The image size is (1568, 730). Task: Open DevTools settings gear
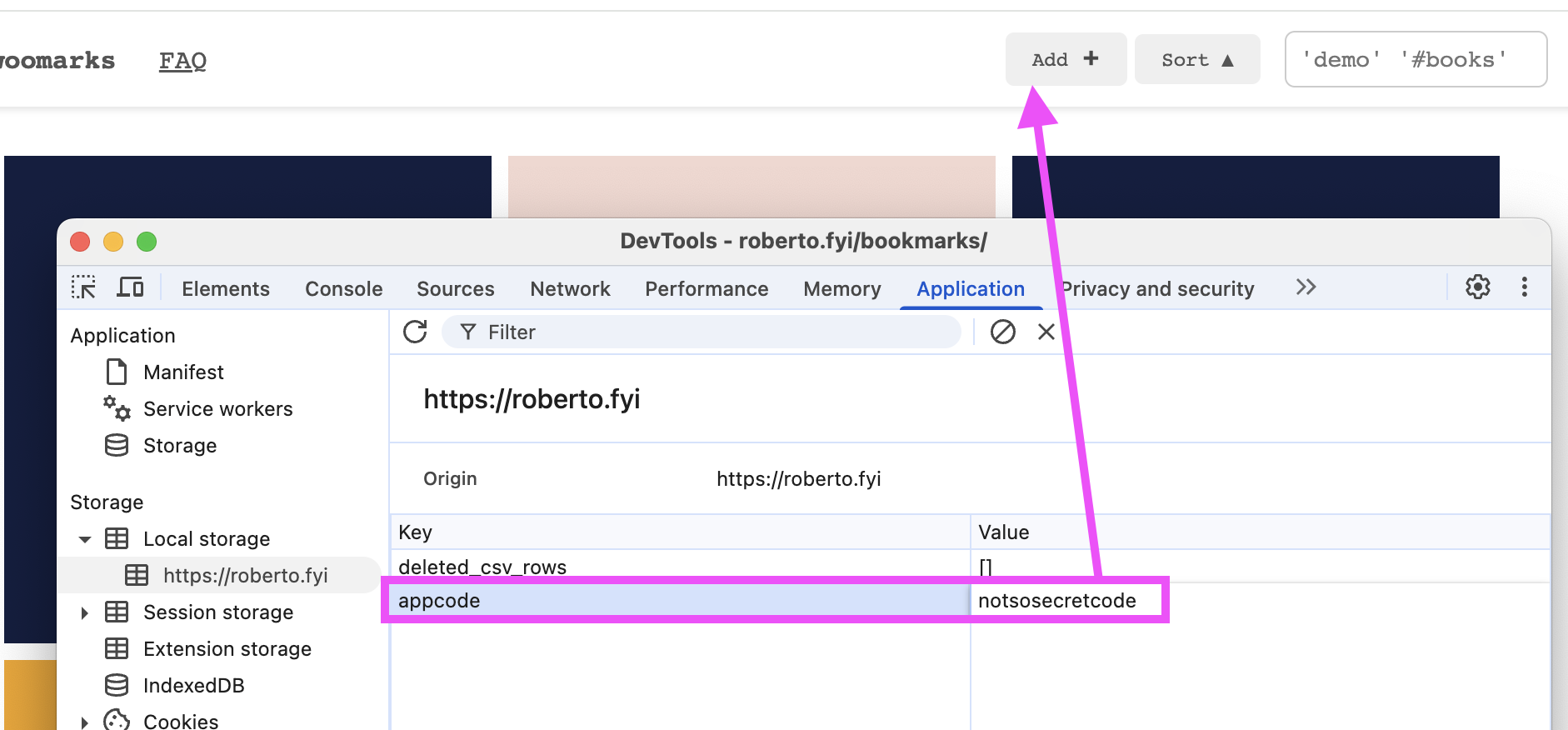[x=1478, y=287]
